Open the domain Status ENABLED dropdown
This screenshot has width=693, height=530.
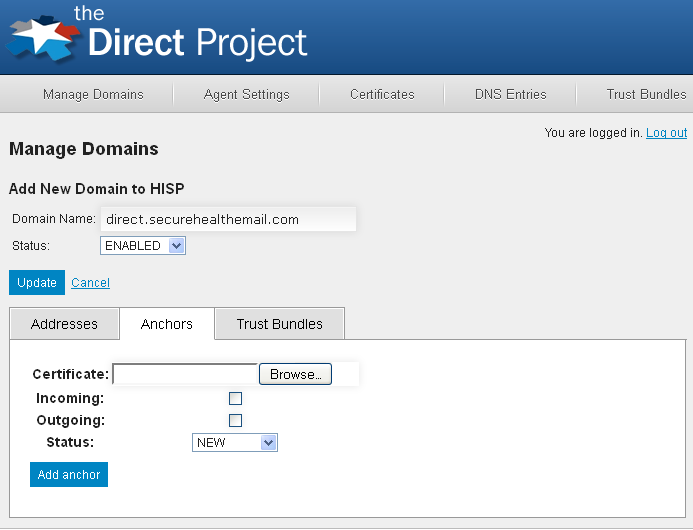click(143, 246)
